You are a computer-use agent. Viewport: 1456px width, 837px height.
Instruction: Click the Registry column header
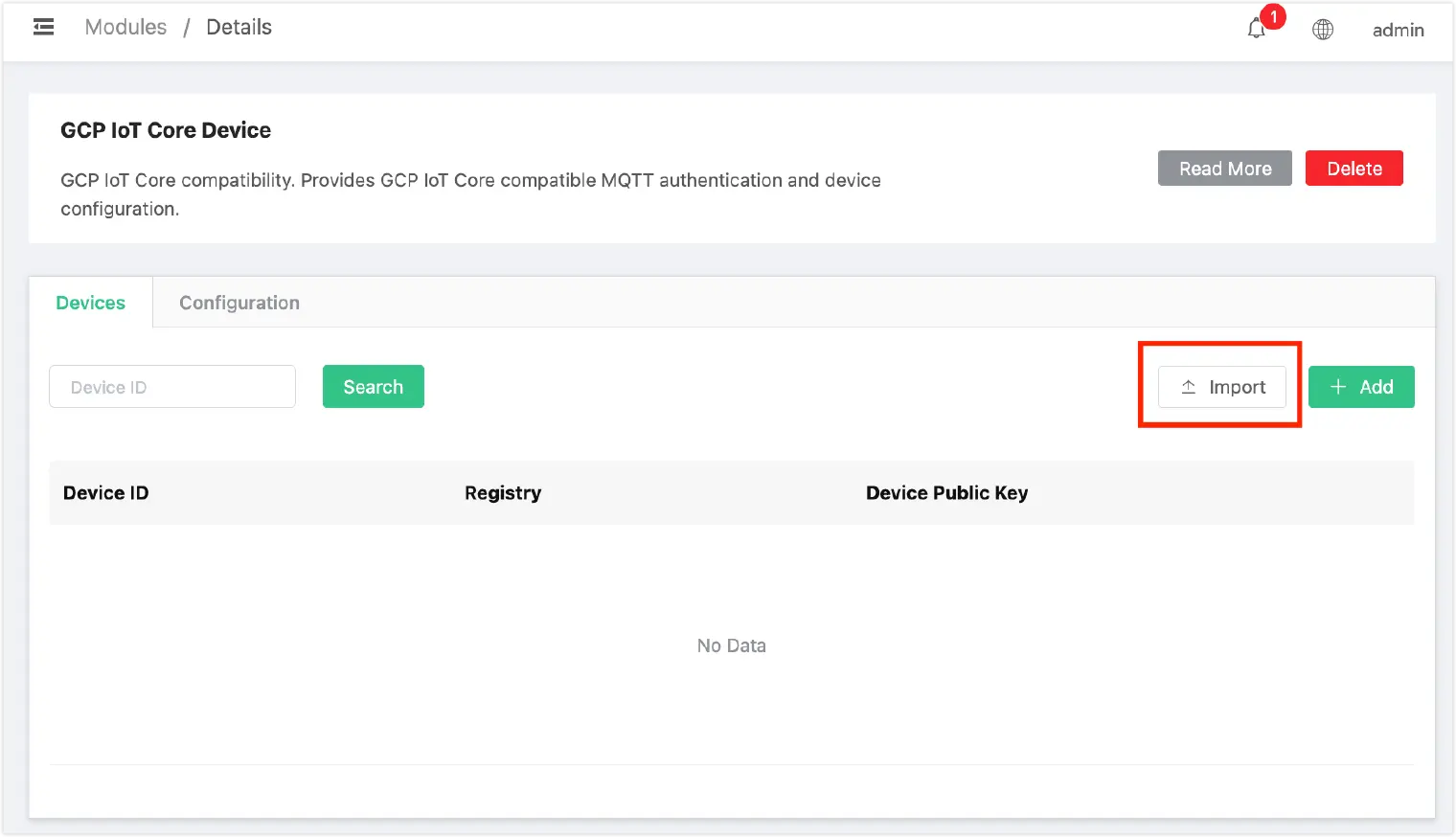tap(503, 493)
